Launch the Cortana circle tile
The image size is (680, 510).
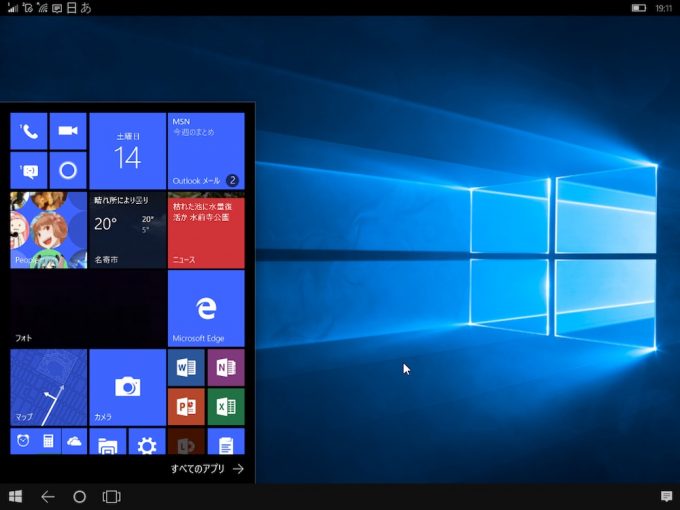point(68,170)
